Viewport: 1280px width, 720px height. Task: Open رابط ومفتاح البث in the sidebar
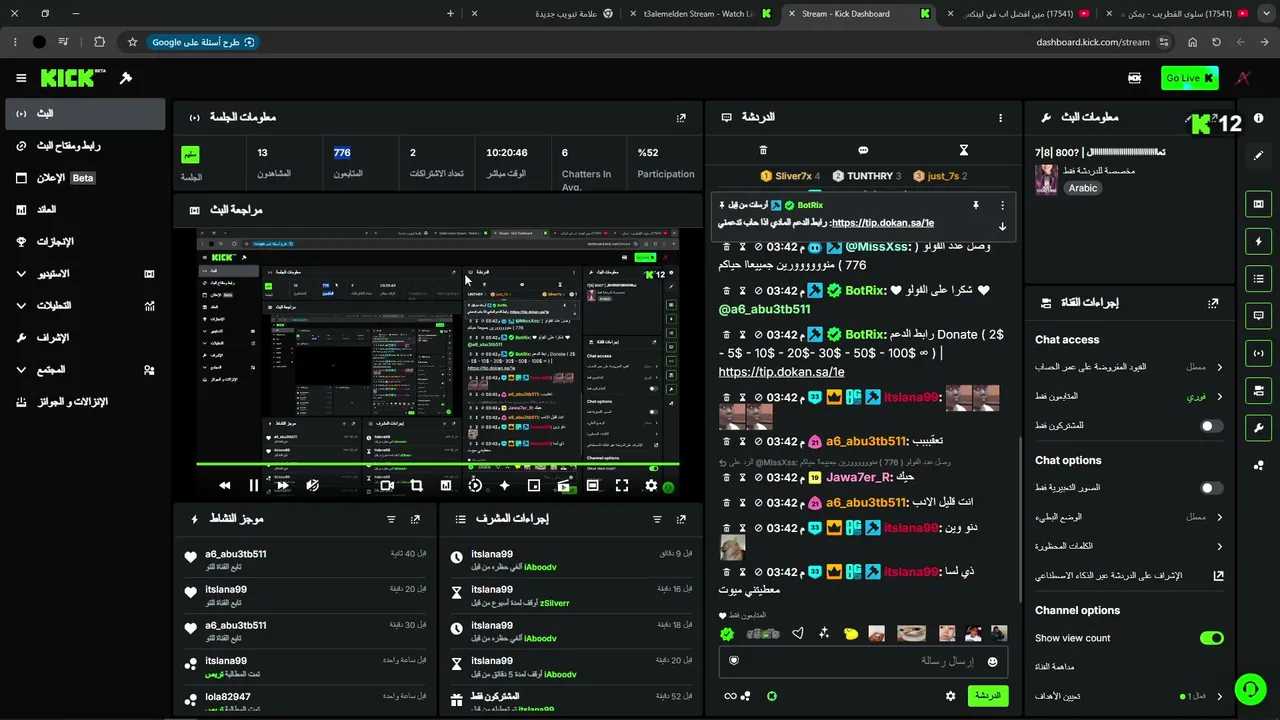coord(84,146)
